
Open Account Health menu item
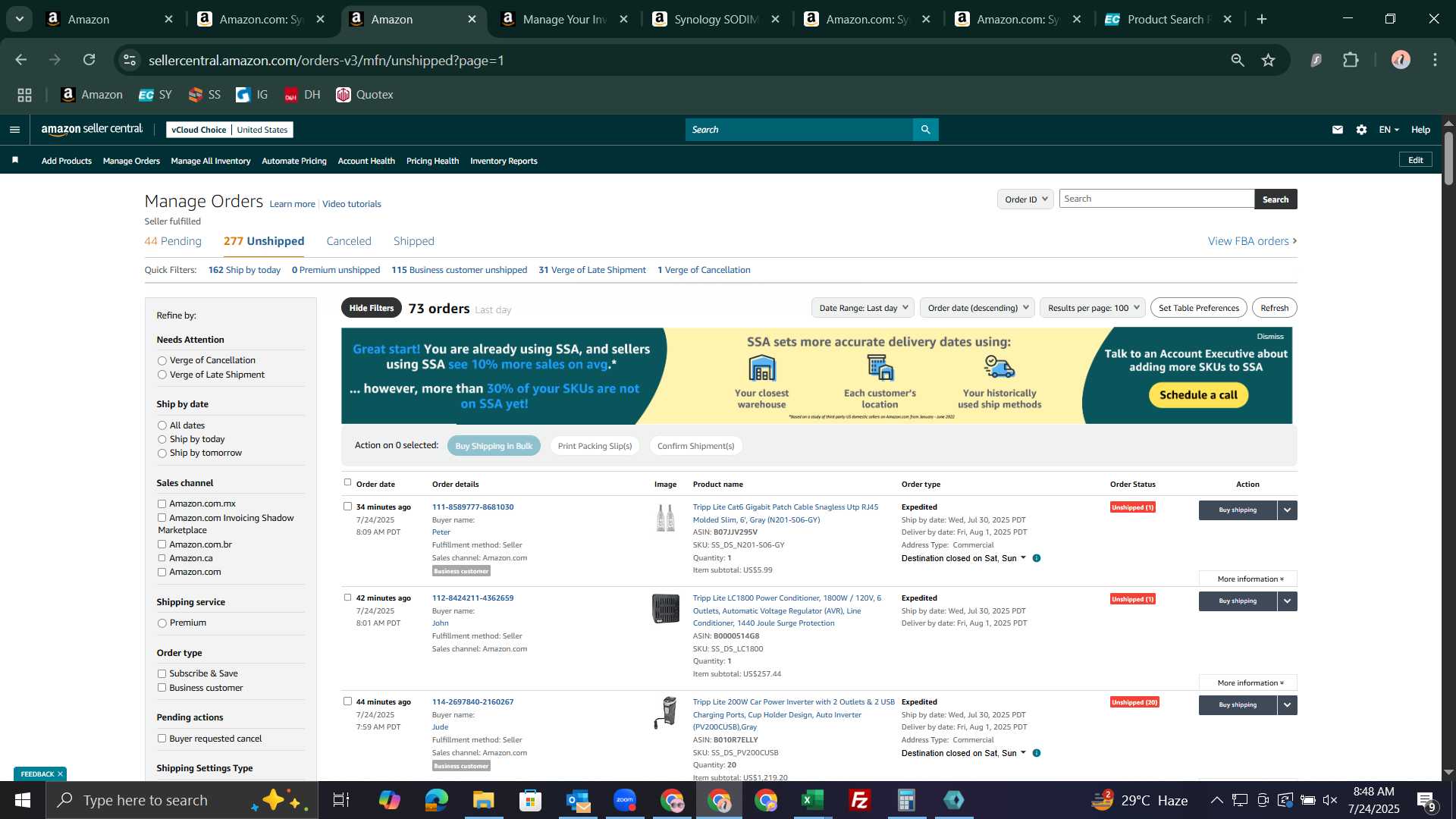pyautogui.click(x=366, y=161)
